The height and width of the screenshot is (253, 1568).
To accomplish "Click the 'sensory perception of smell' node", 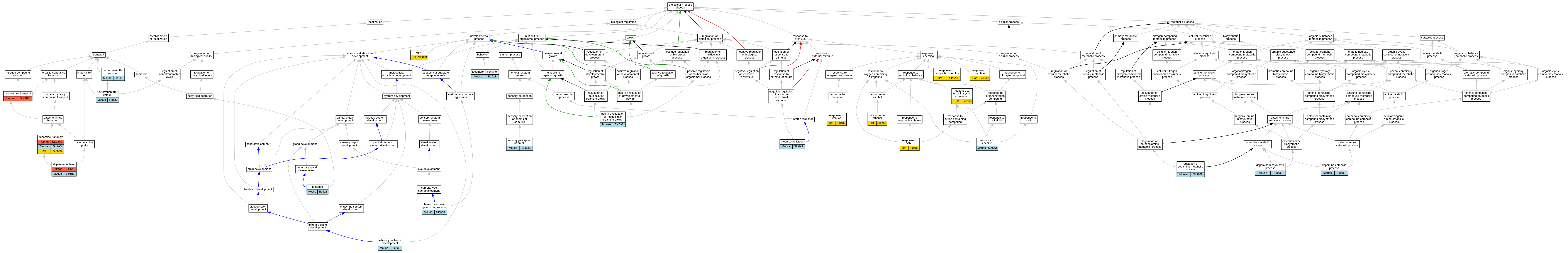I will [x=519, y=144].
